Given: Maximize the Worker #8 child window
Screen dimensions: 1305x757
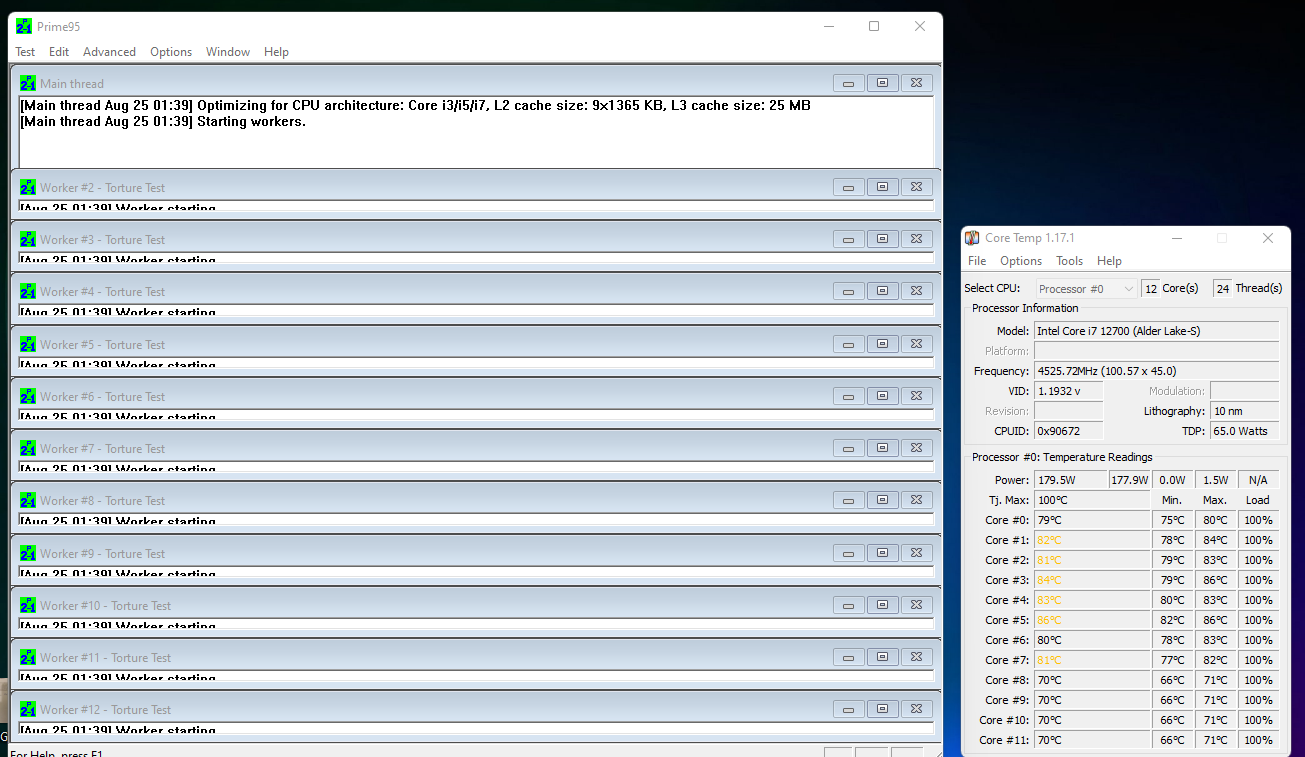Looking at the screenshot, I should (x=883, y=500).
